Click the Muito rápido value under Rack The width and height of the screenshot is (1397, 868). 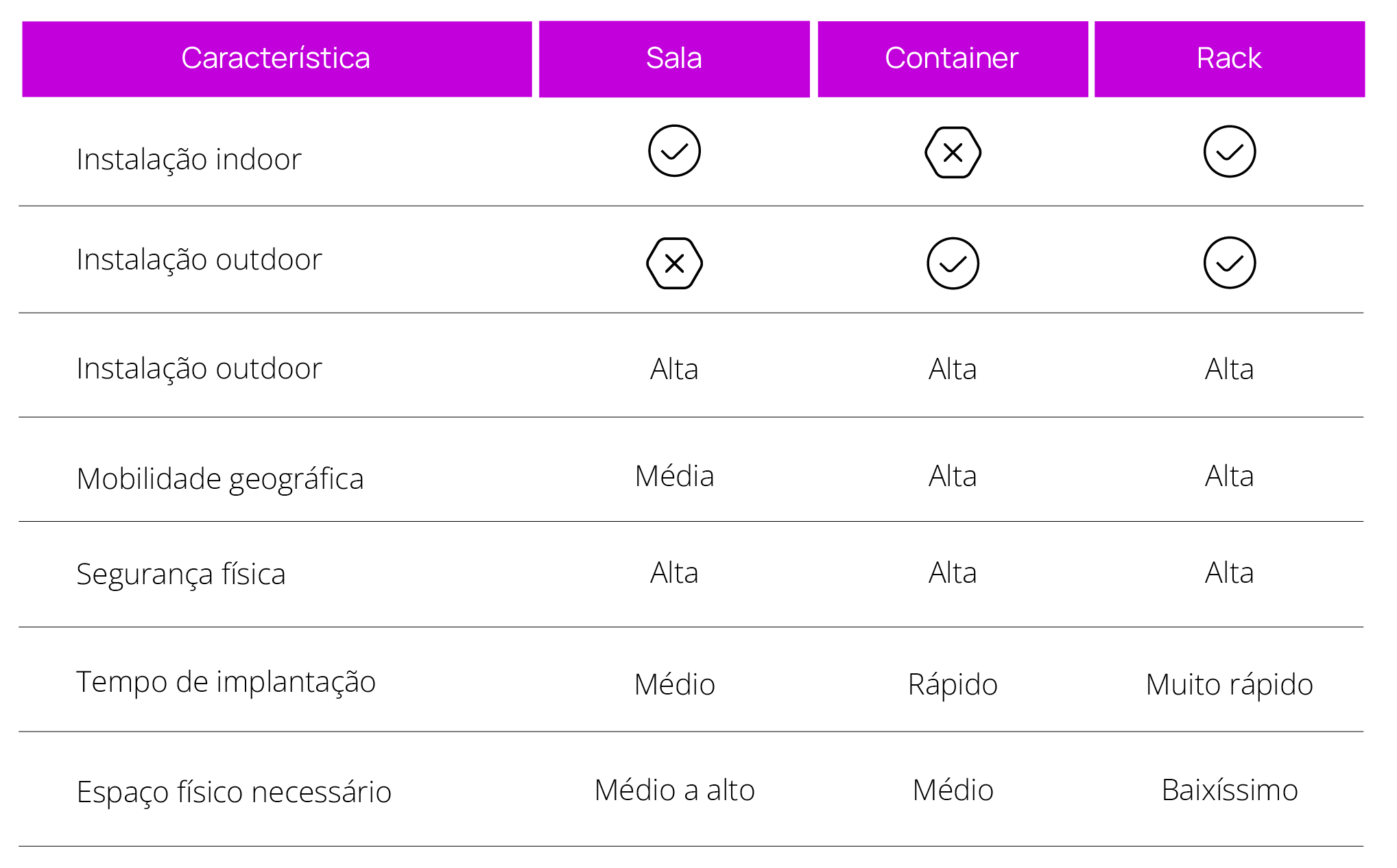point(1229,685)
